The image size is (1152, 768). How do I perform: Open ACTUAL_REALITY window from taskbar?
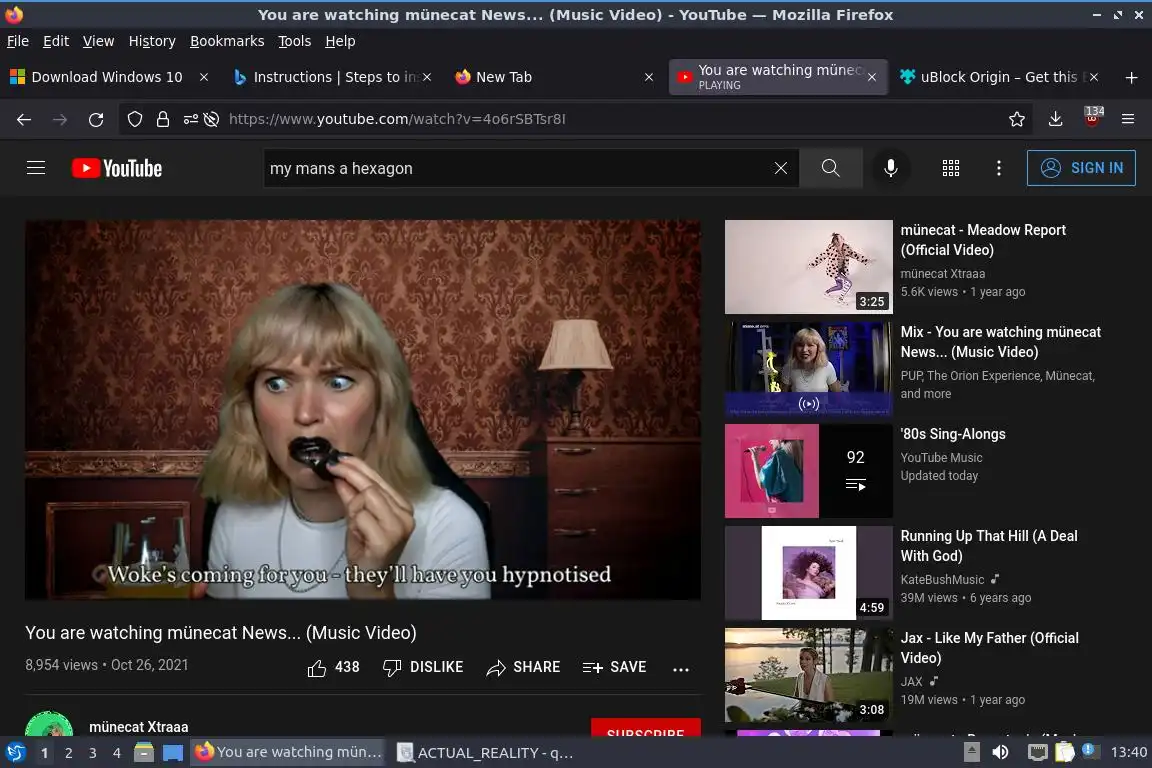pos(485,753)
